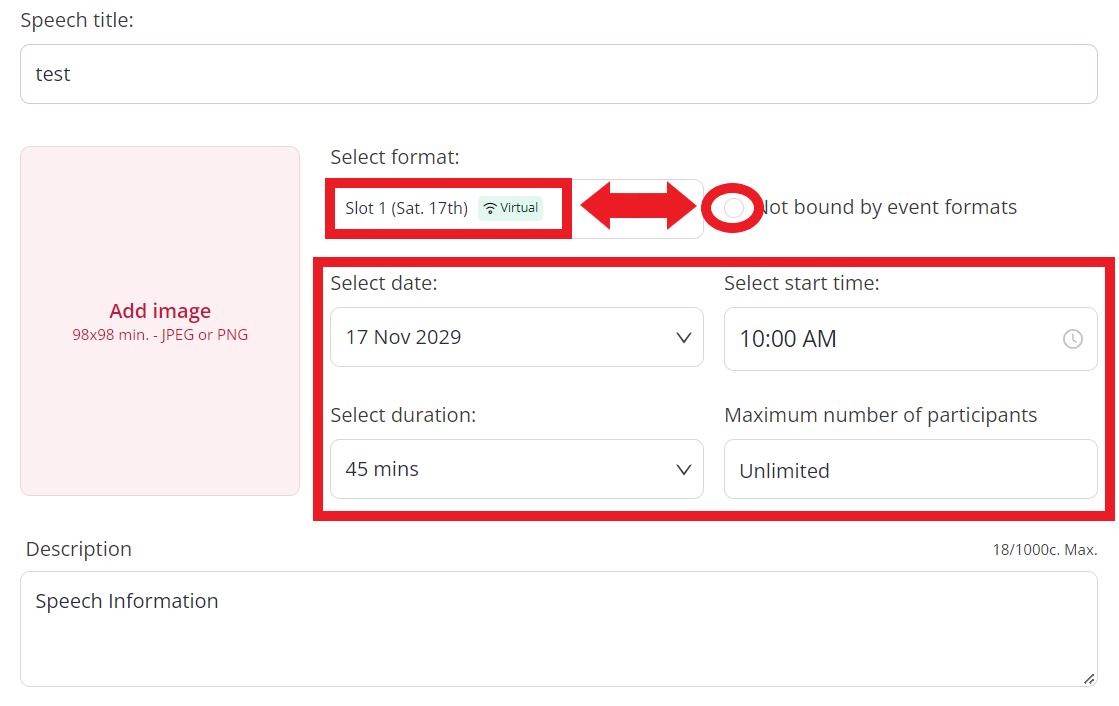This screenshot has height=706, width=1119.
Task: Click the resize grip of the Description box
Action: tap(1089, 679)
